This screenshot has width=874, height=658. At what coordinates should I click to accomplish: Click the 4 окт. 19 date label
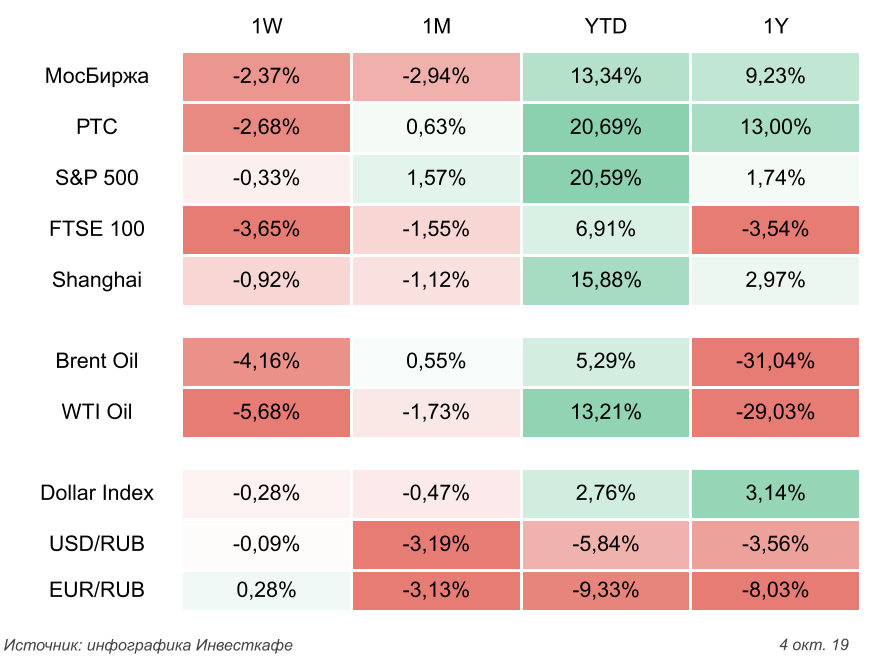(813, 644)
